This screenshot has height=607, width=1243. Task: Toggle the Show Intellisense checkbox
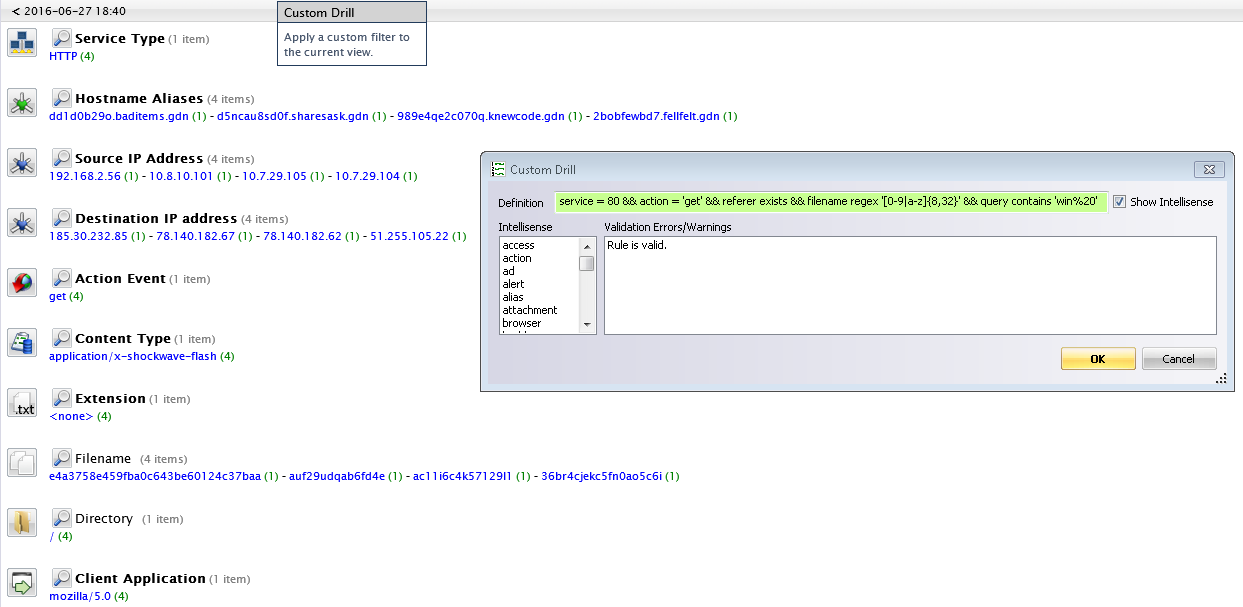tap(1119, 201)
